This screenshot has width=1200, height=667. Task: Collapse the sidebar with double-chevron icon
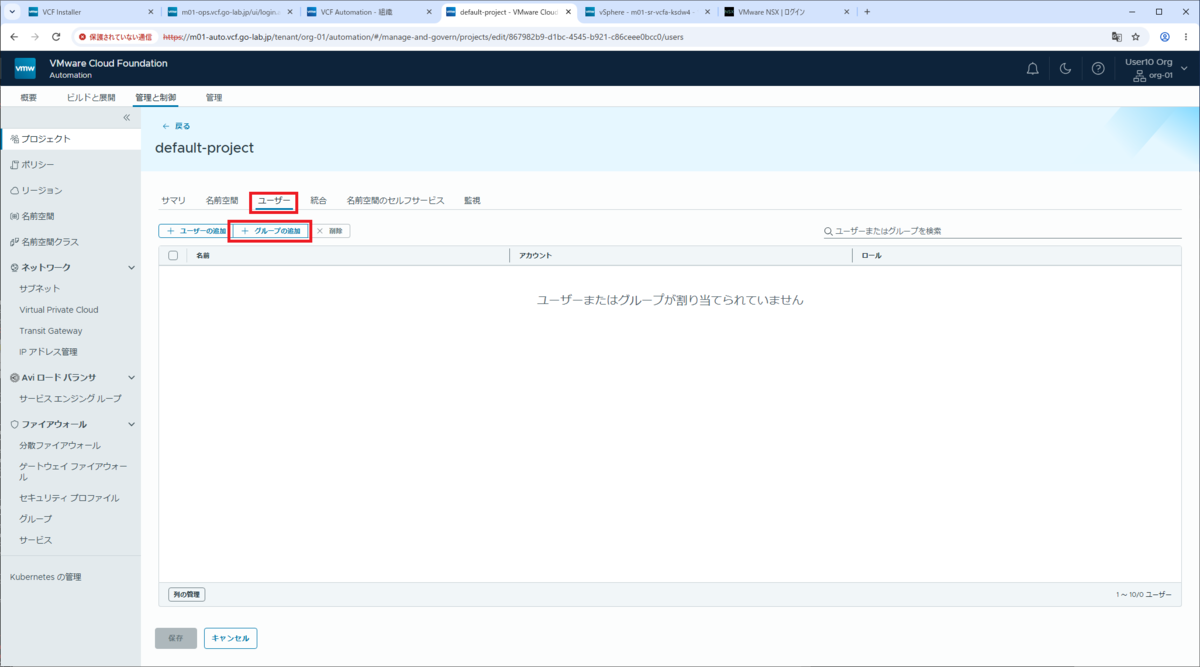click(127, 118)
